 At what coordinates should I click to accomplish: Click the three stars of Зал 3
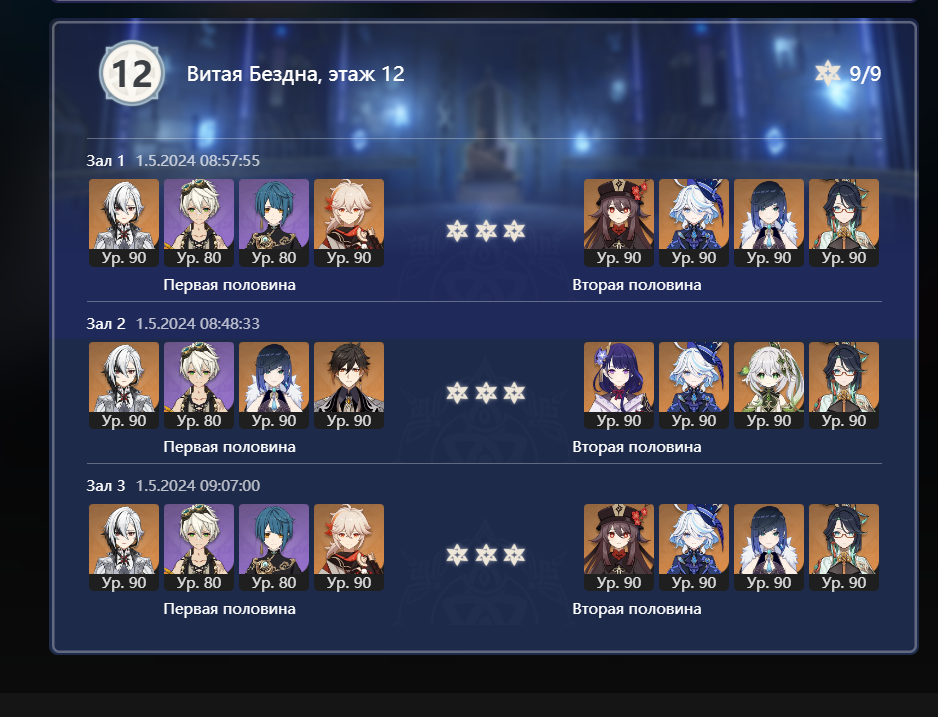pos(486,555)
